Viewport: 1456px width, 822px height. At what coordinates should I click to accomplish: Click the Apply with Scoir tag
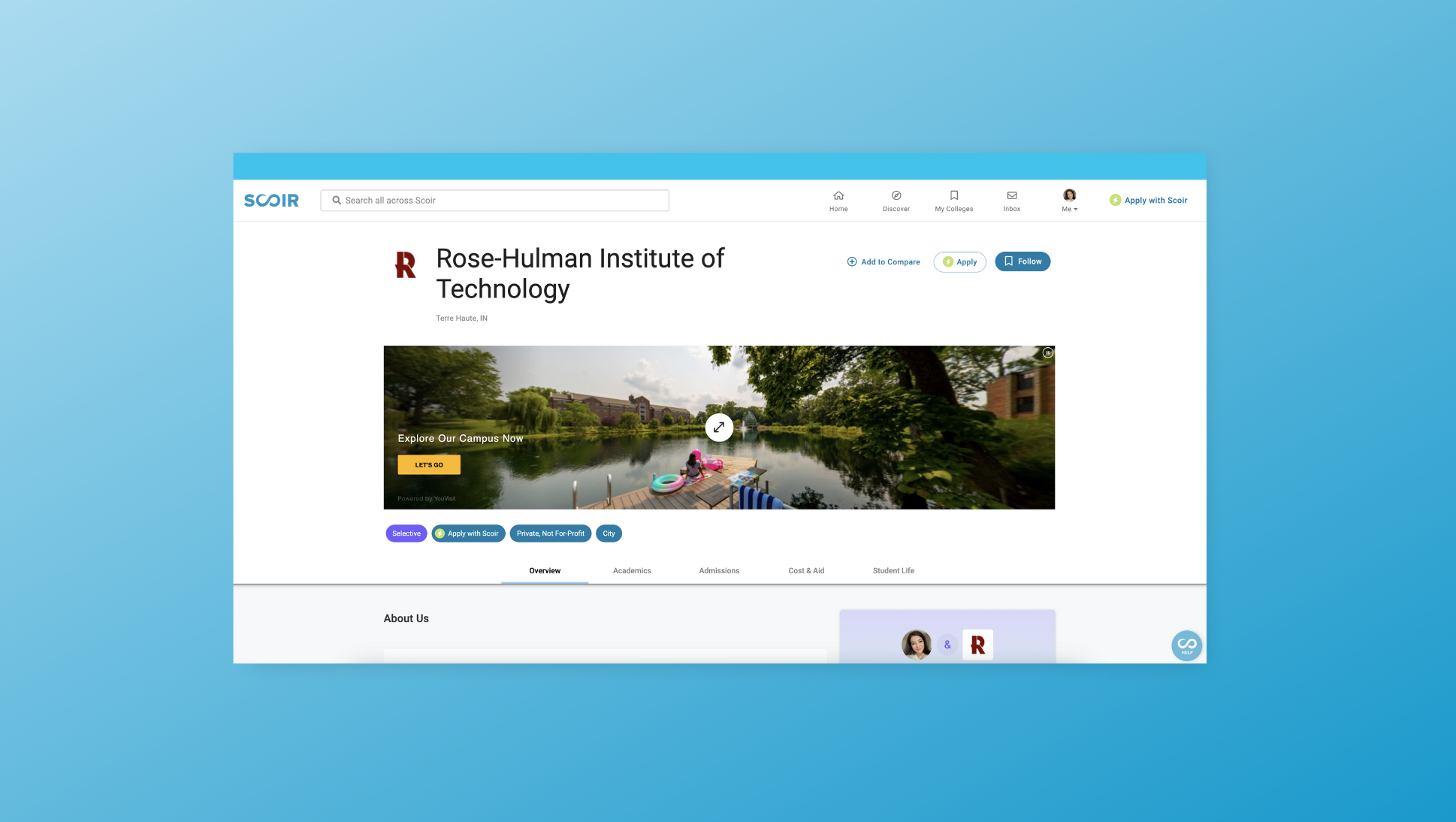tap(468, 533)
